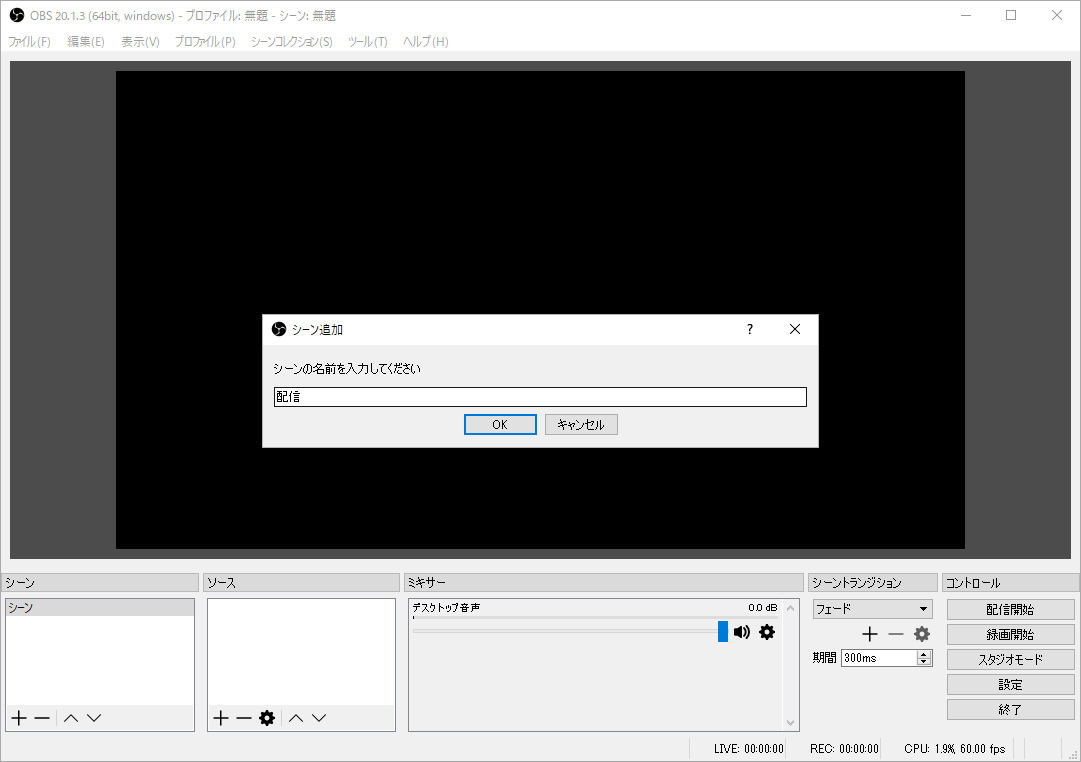
Task: Click the 300ms duration field
Action: [880, 658]
